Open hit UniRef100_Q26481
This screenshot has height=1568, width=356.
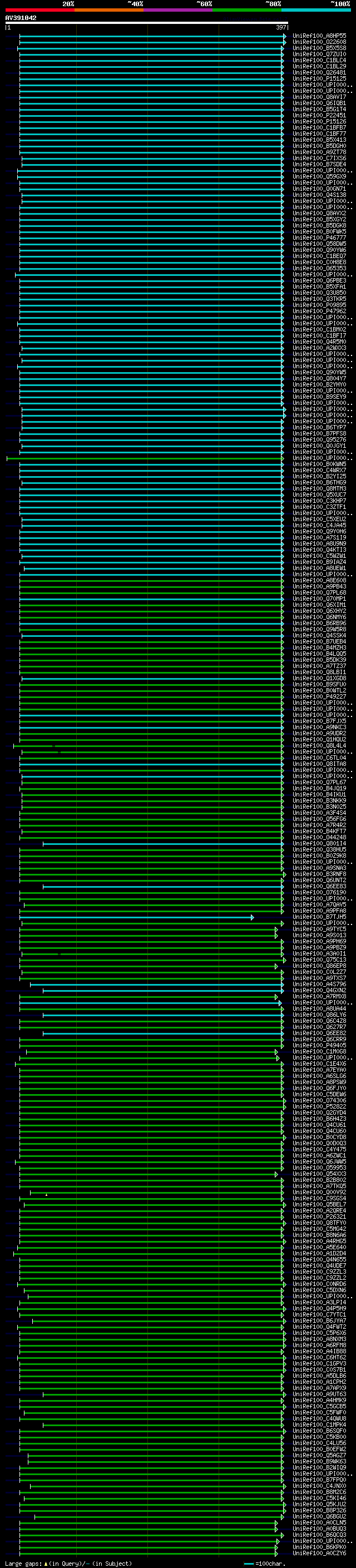[319, 72]
